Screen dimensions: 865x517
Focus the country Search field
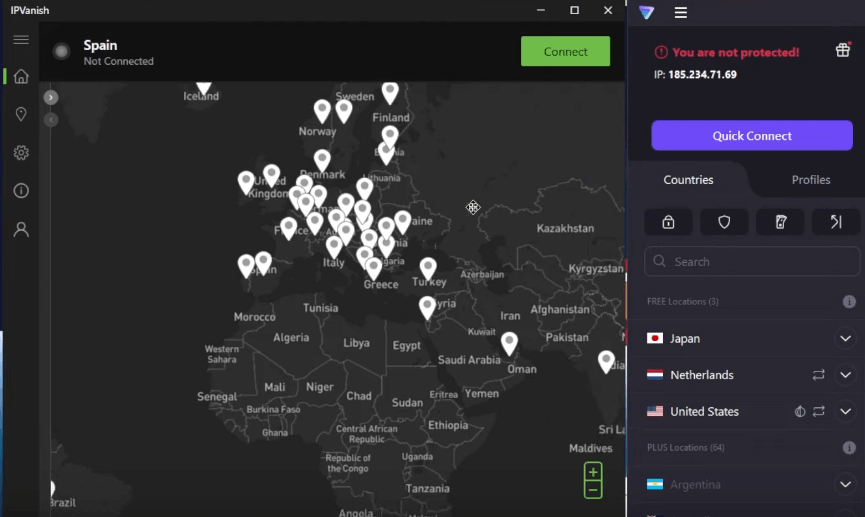pyautogui.click(x=752, y=262)
